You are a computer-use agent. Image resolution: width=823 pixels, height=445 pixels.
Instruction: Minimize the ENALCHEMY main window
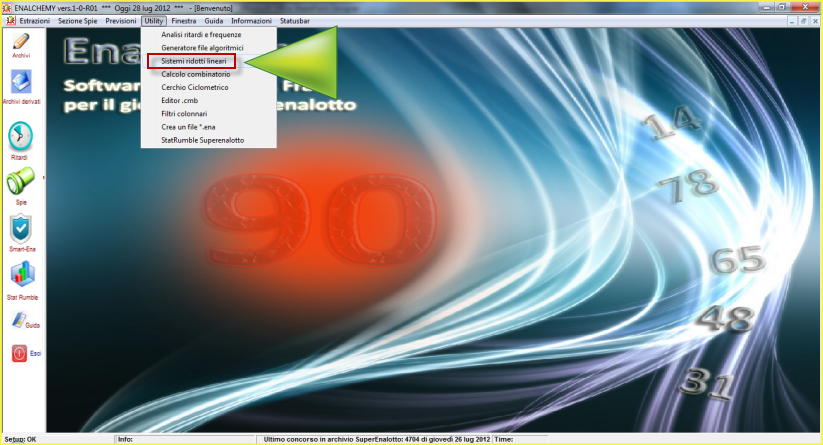767,7
